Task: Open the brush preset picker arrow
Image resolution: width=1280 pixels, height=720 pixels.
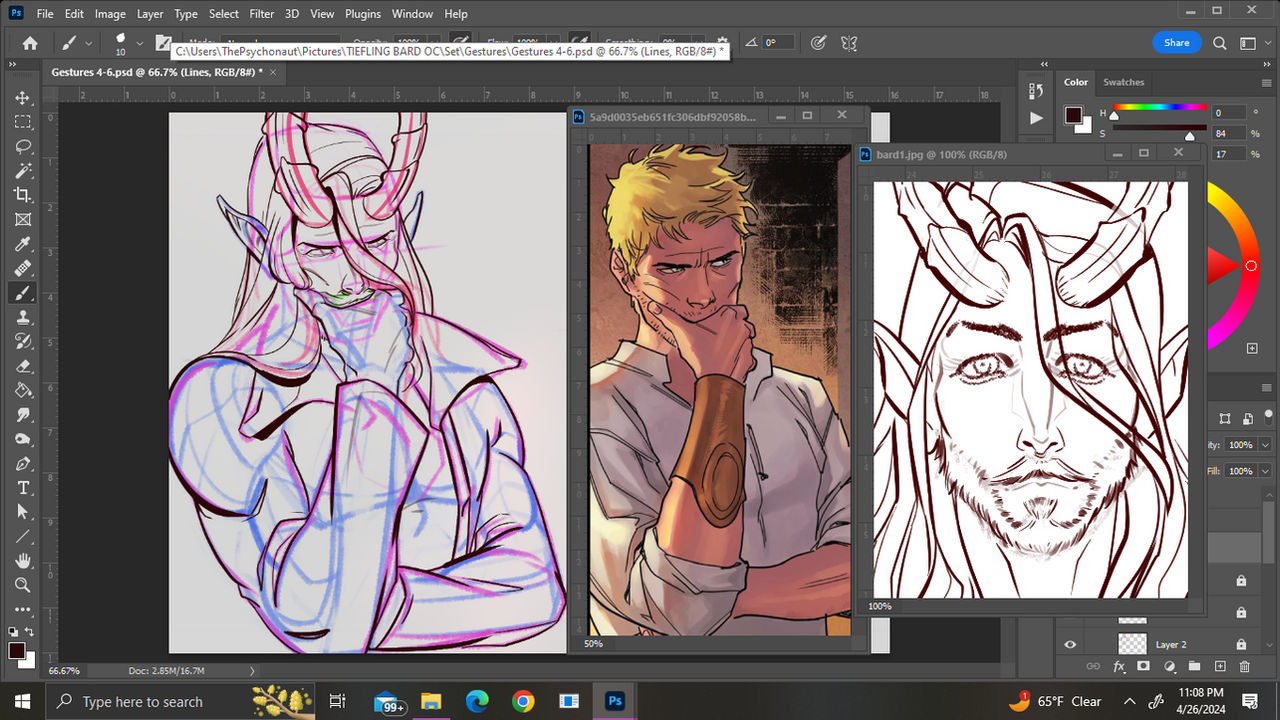Action: [x=137, y=43]
